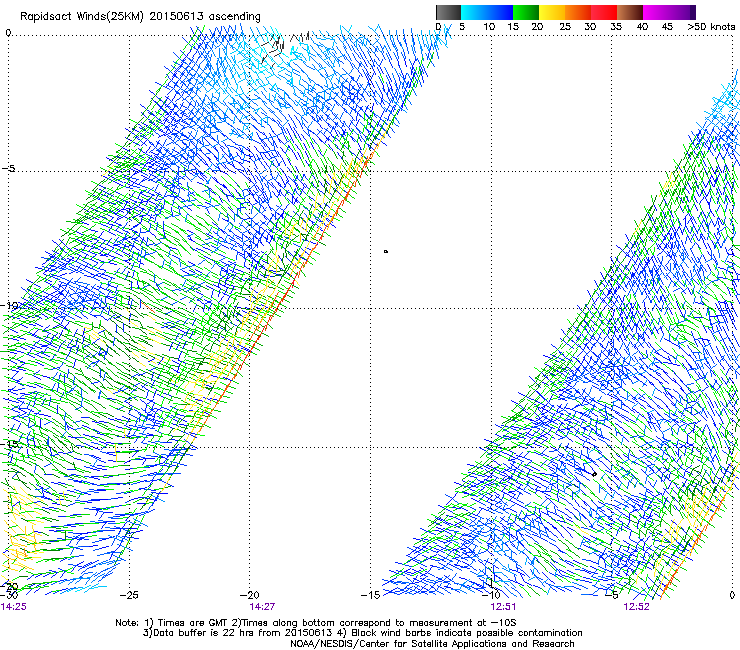Screen dimensions: 740x650
Task: Click the magenta 40-45 knots color swatch
Action: (x=656, y=12)
